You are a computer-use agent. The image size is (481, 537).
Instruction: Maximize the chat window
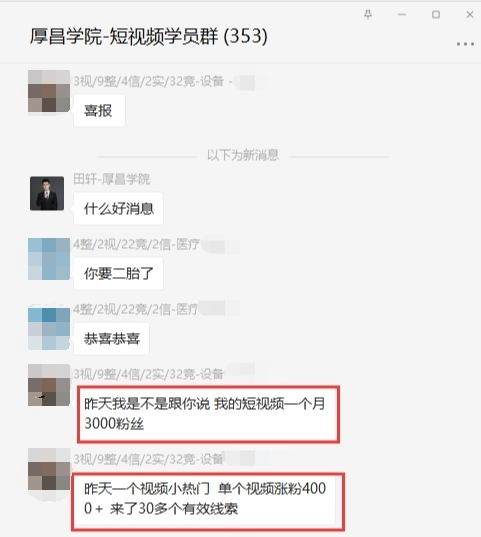[436, 14]
